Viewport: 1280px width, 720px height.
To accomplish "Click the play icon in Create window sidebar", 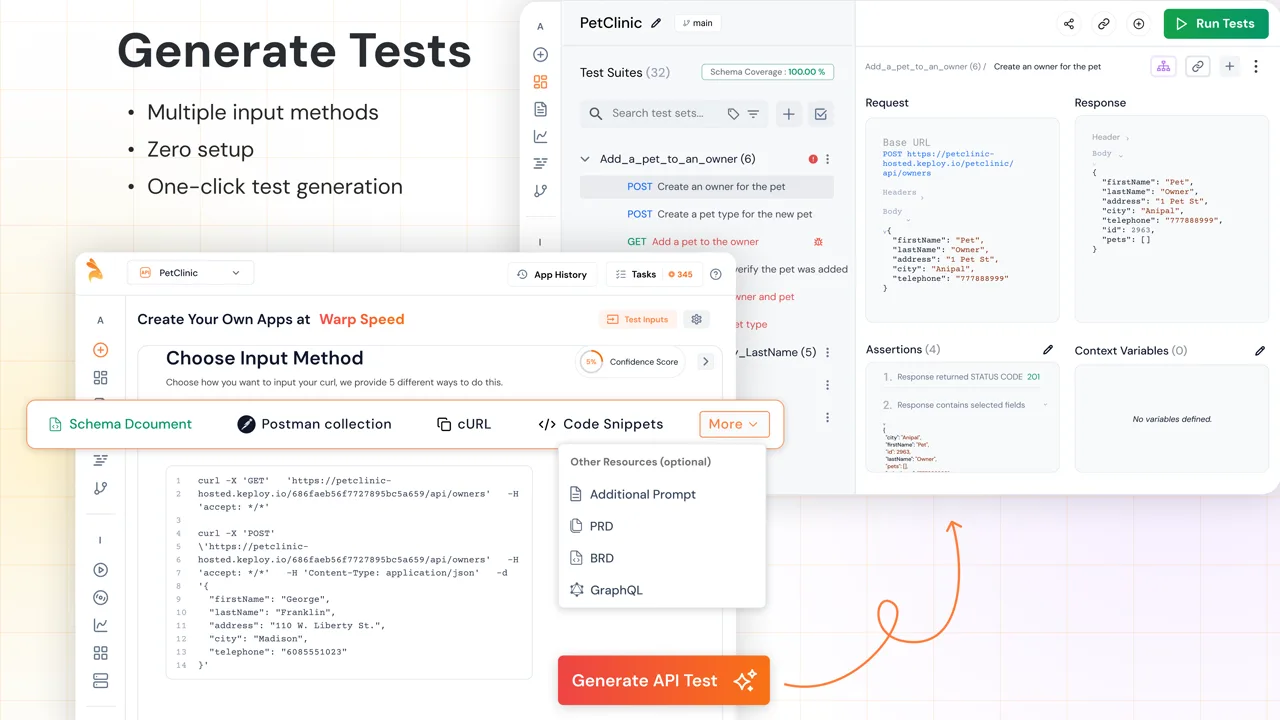I will coord(100,570).
